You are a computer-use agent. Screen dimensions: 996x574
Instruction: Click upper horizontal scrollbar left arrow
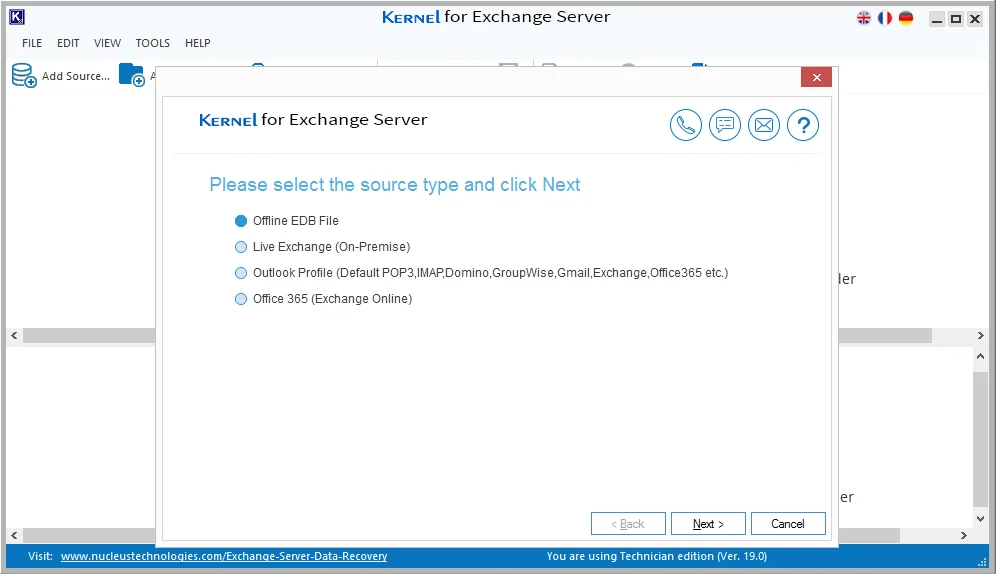click(x=14, y=335)
